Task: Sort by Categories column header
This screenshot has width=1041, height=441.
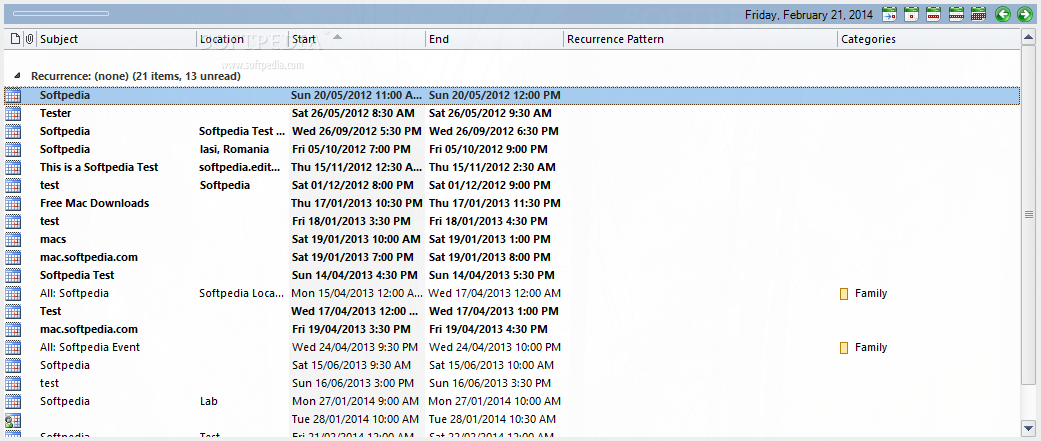Action: pyautogui.click(x=929, y=39)
